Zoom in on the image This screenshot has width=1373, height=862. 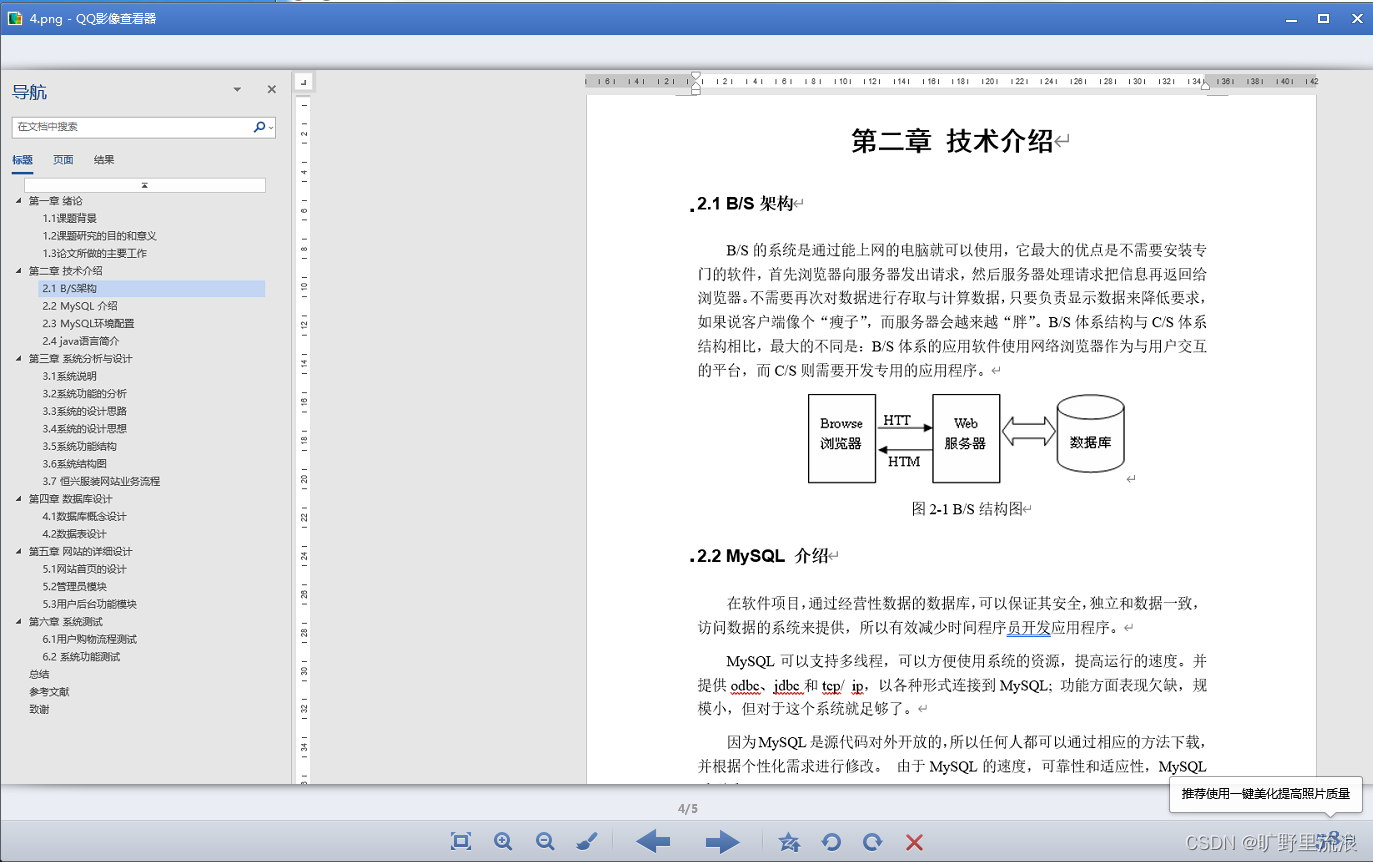coord(503,841)
